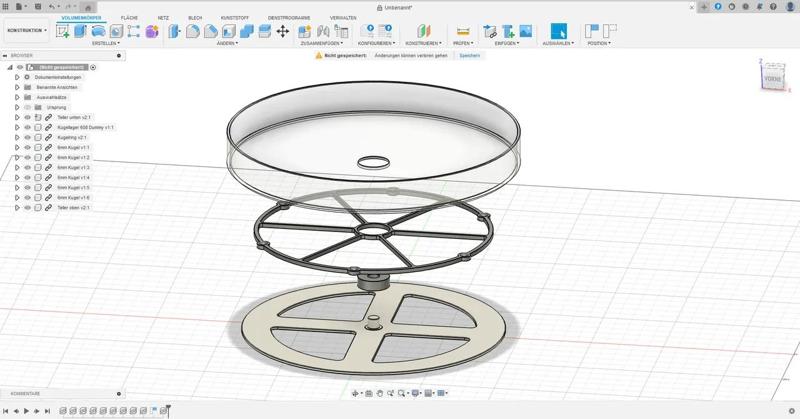Open the data panel grid icon
The width and height of the screenshot is (800, 419).
6,7
